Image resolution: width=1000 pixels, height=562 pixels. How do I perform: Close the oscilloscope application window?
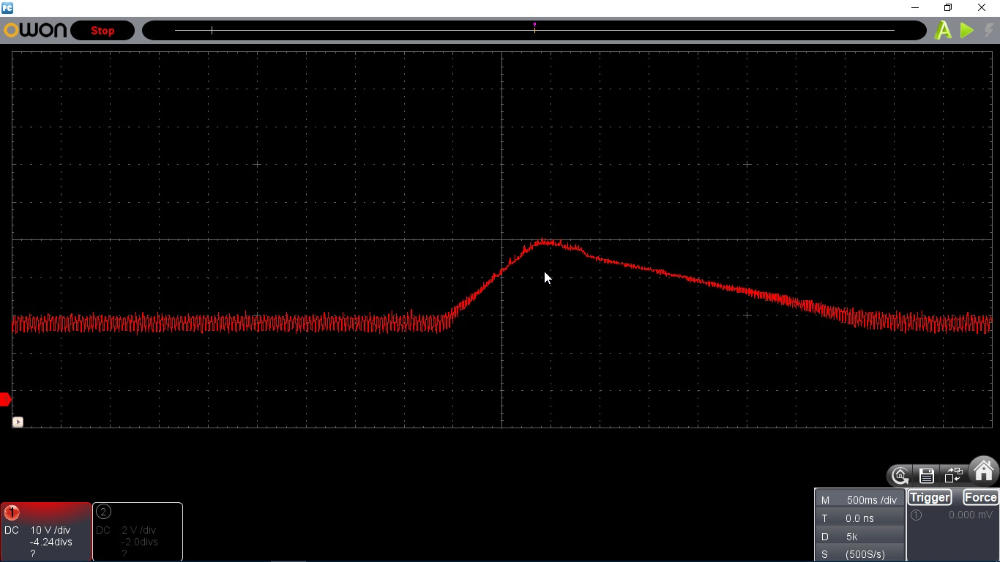pyautogui.click(x=982, y=8)
